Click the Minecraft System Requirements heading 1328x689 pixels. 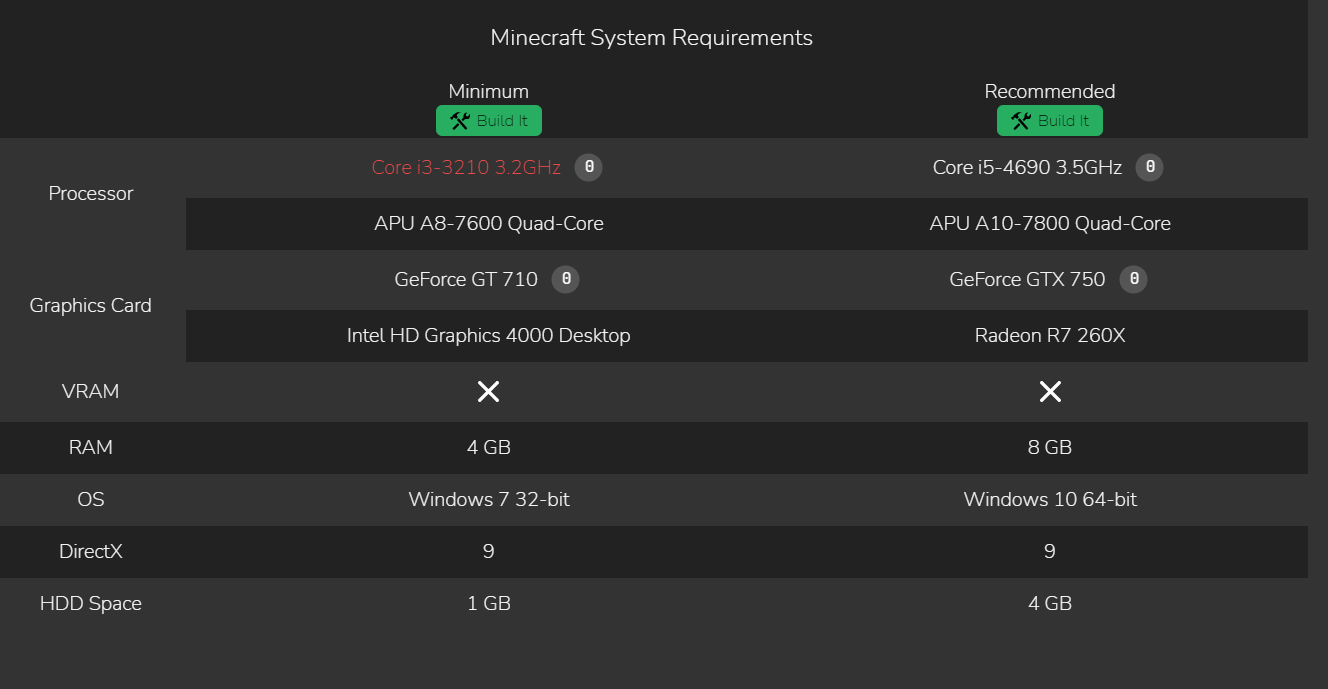click(651, 38)
